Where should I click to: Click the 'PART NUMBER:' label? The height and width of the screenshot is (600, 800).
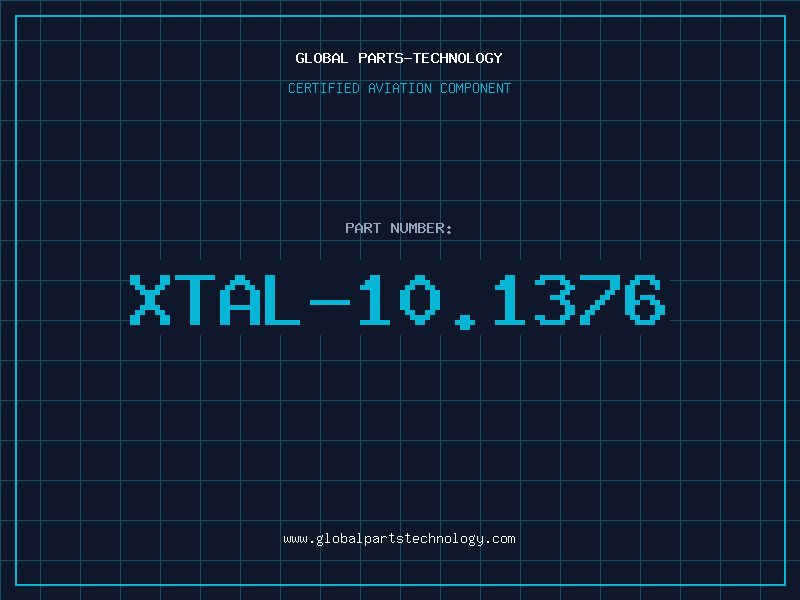tap(399, 228)
